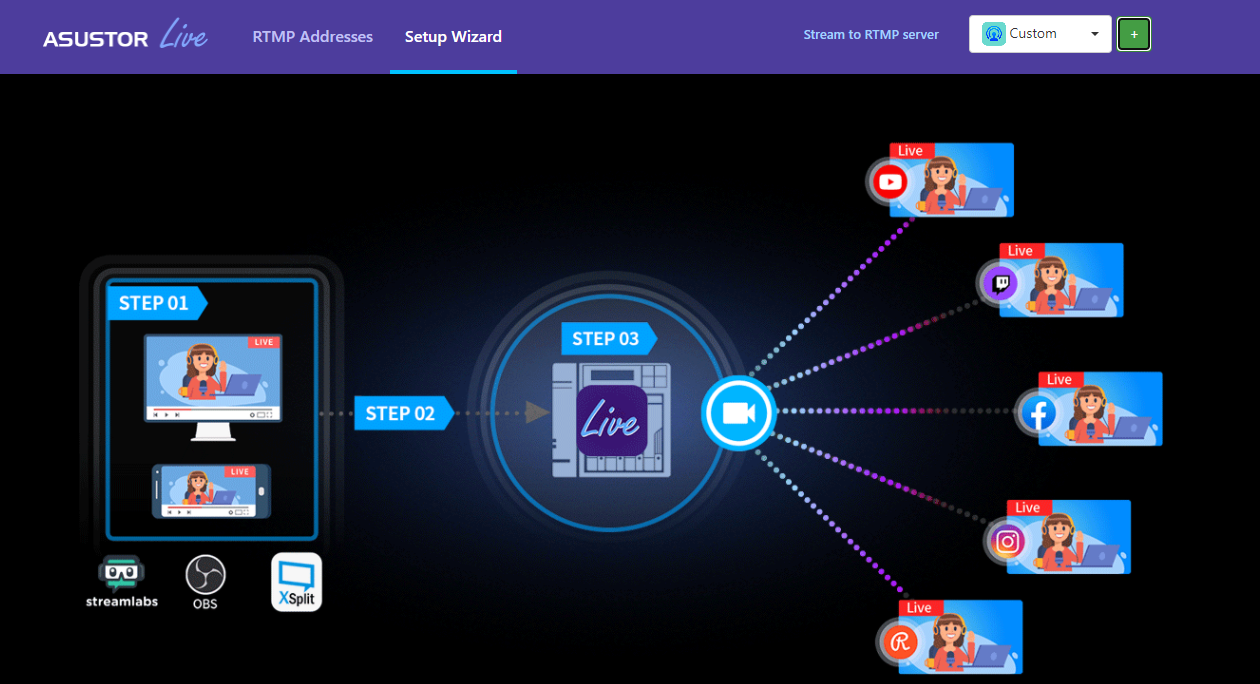Open the Custom platform dropdown
The height and width of the screenshot is (684, 1260).
pos(1040,34)
